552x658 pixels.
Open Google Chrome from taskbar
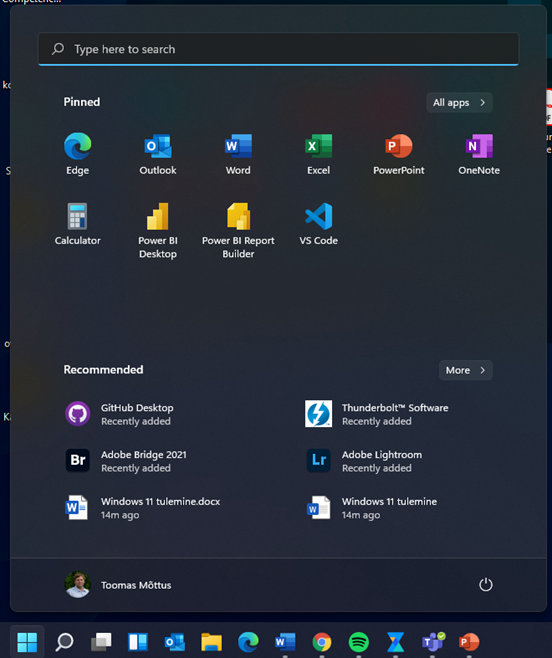pyautogui.click(x=322, y=642)
